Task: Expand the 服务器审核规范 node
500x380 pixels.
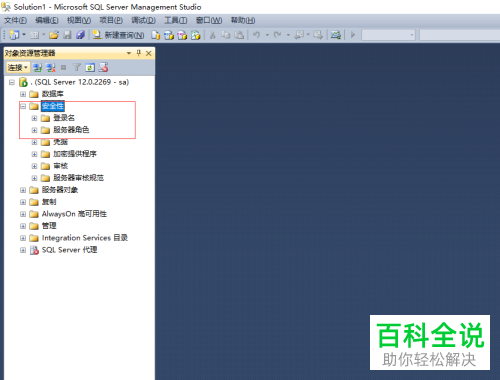Action: pyautogui.click(x=34, y=178)
